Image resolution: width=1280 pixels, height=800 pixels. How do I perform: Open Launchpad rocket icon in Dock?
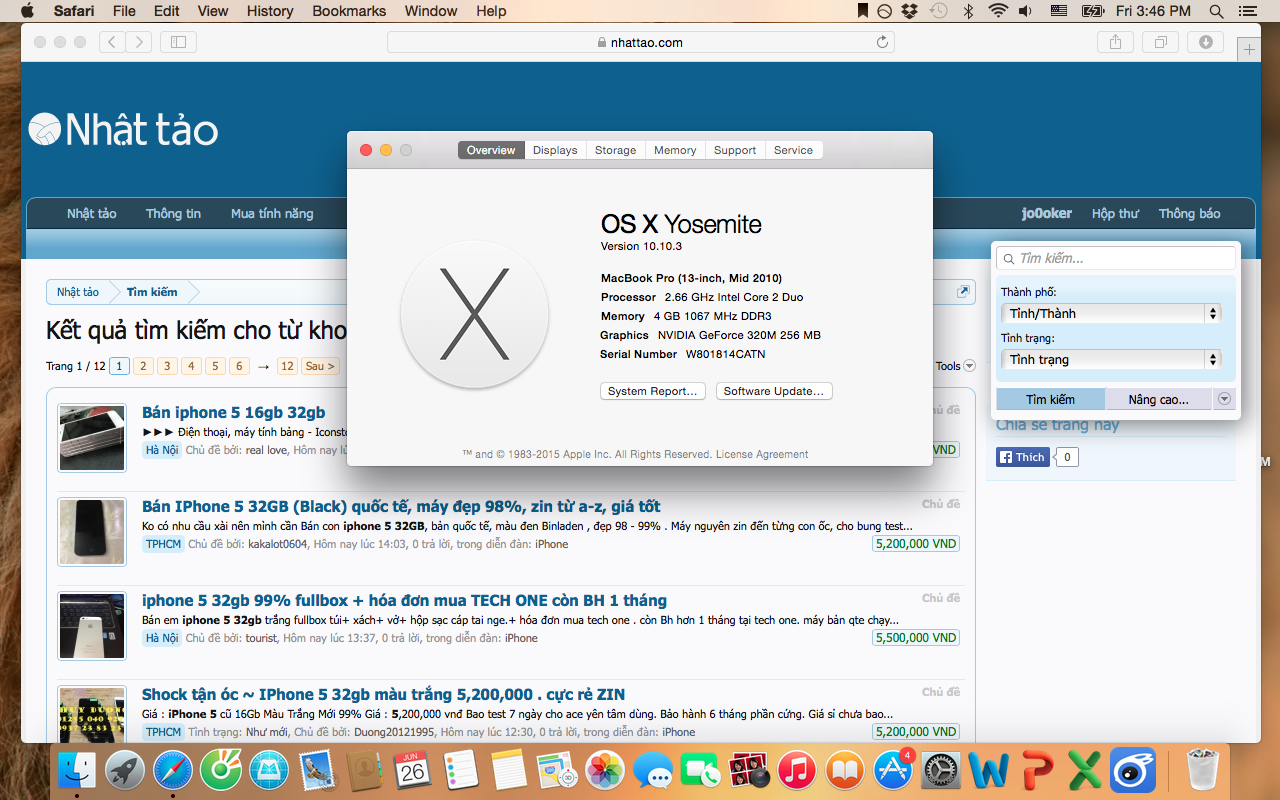125,770
